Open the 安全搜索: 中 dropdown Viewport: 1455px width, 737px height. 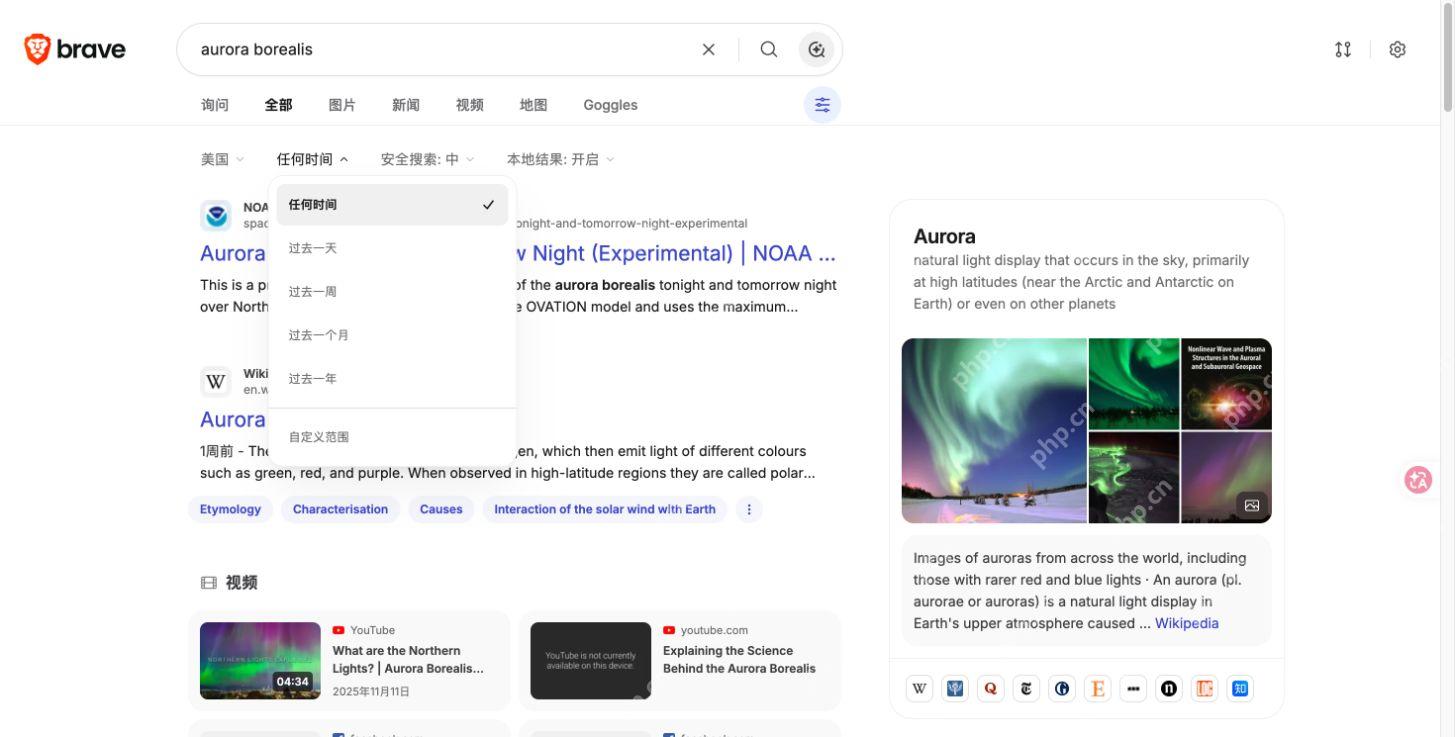(427, 159)
